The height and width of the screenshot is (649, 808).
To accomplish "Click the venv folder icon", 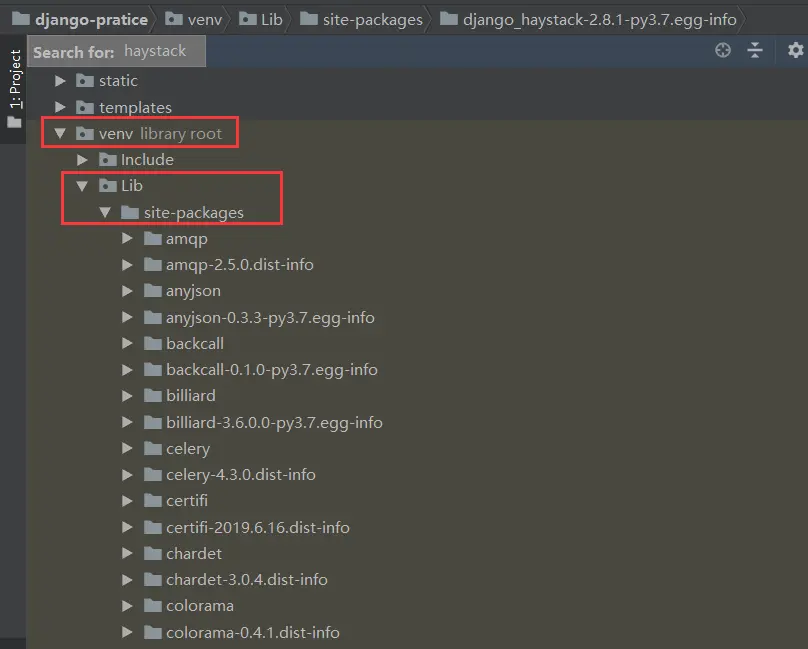I will pyautogui.click(x=85, y=134).
